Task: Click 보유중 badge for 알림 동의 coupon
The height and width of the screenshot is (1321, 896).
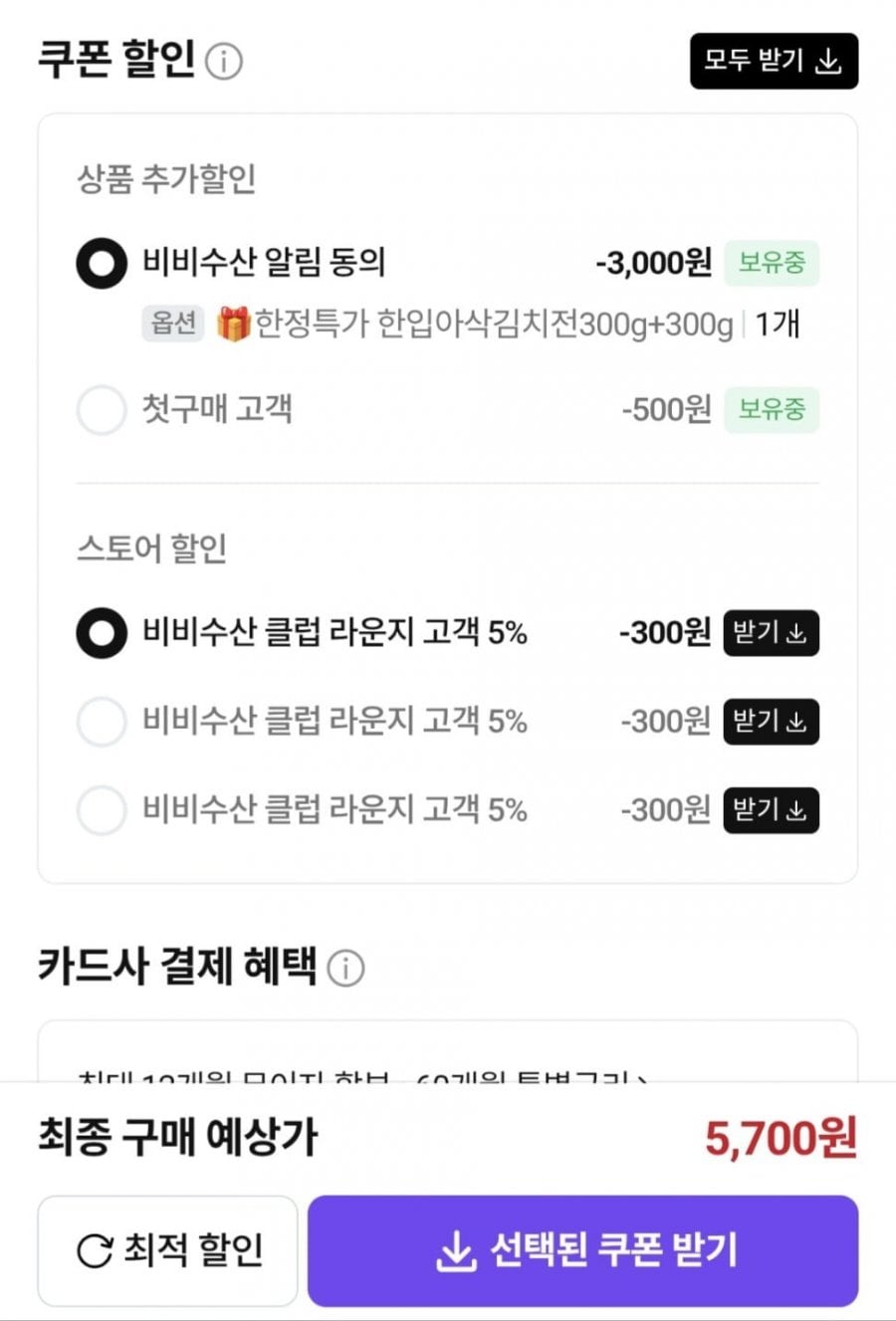Action: pyautogui.click(x=772, y=264)
